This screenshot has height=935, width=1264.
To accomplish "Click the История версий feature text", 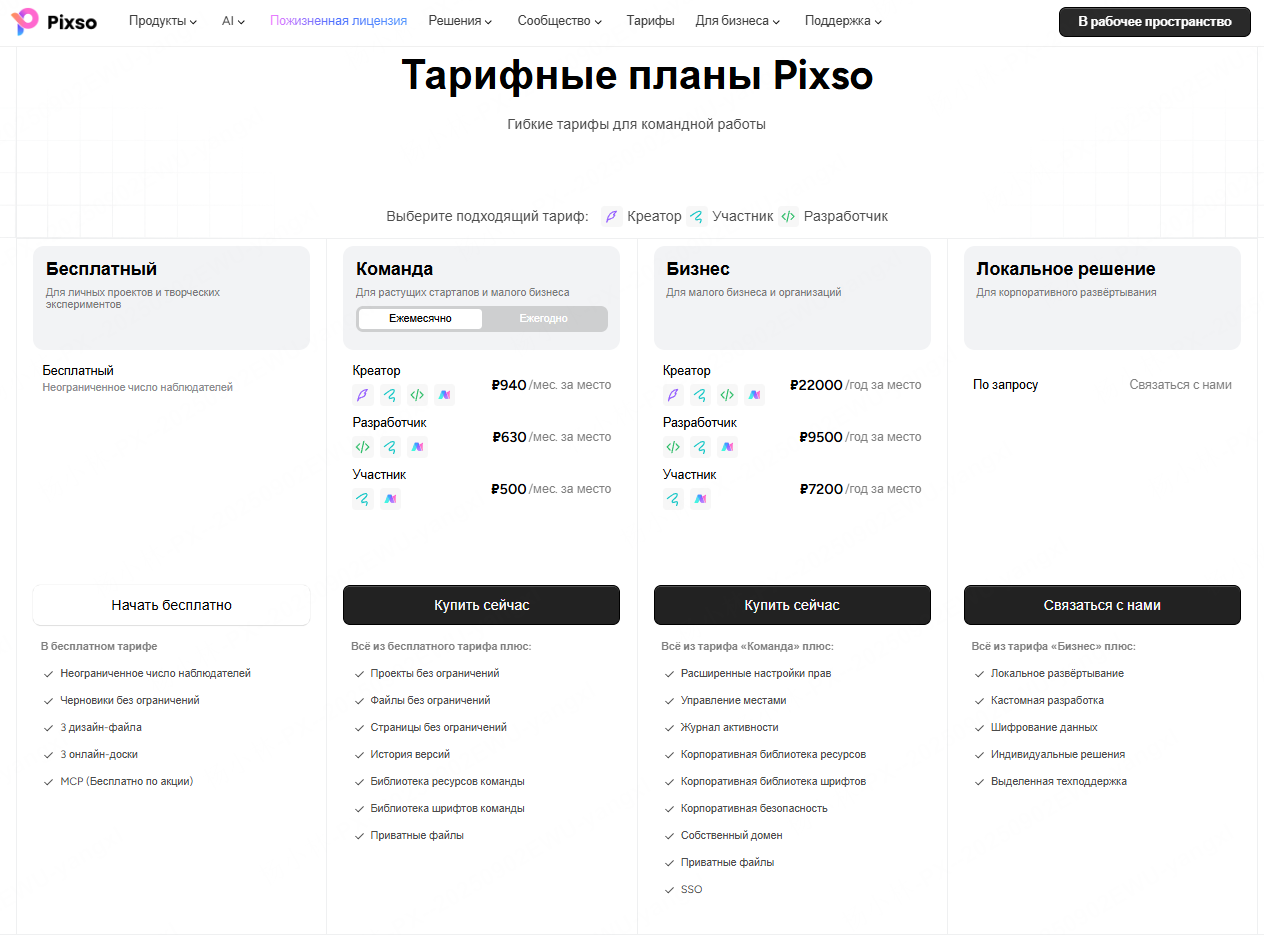I will (410, 754).
